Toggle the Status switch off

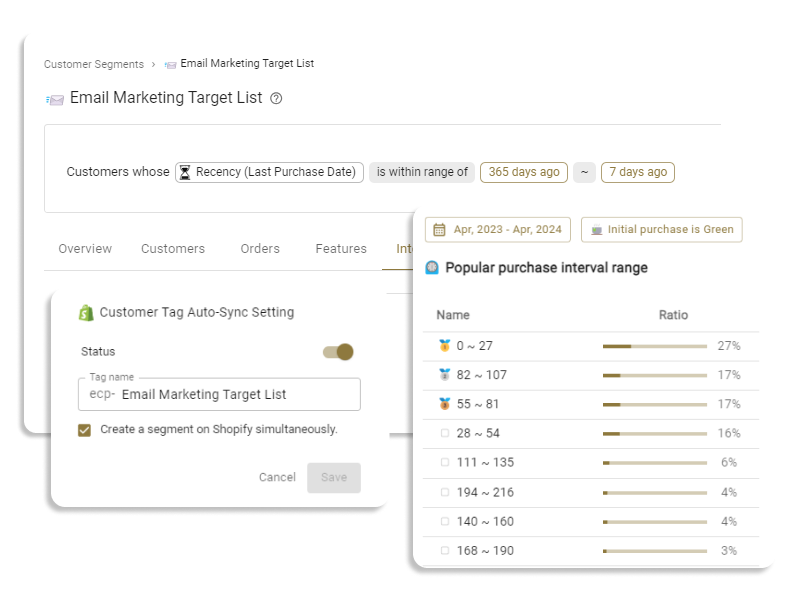click(x=339, y=352)
